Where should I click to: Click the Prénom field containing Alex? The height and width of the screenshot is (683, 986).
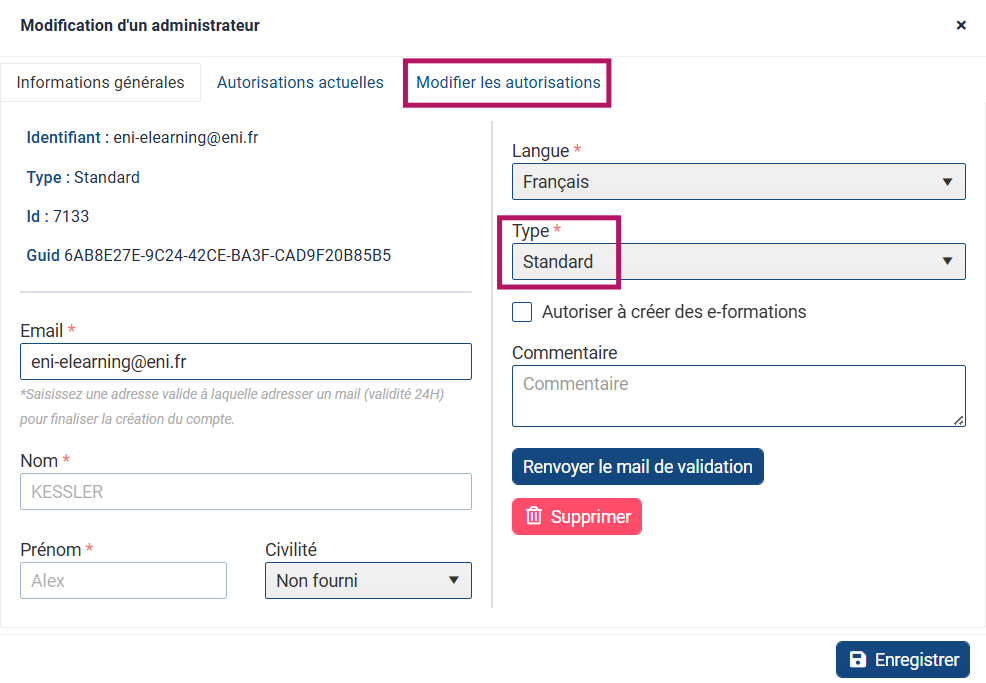[x=123, y=580]
